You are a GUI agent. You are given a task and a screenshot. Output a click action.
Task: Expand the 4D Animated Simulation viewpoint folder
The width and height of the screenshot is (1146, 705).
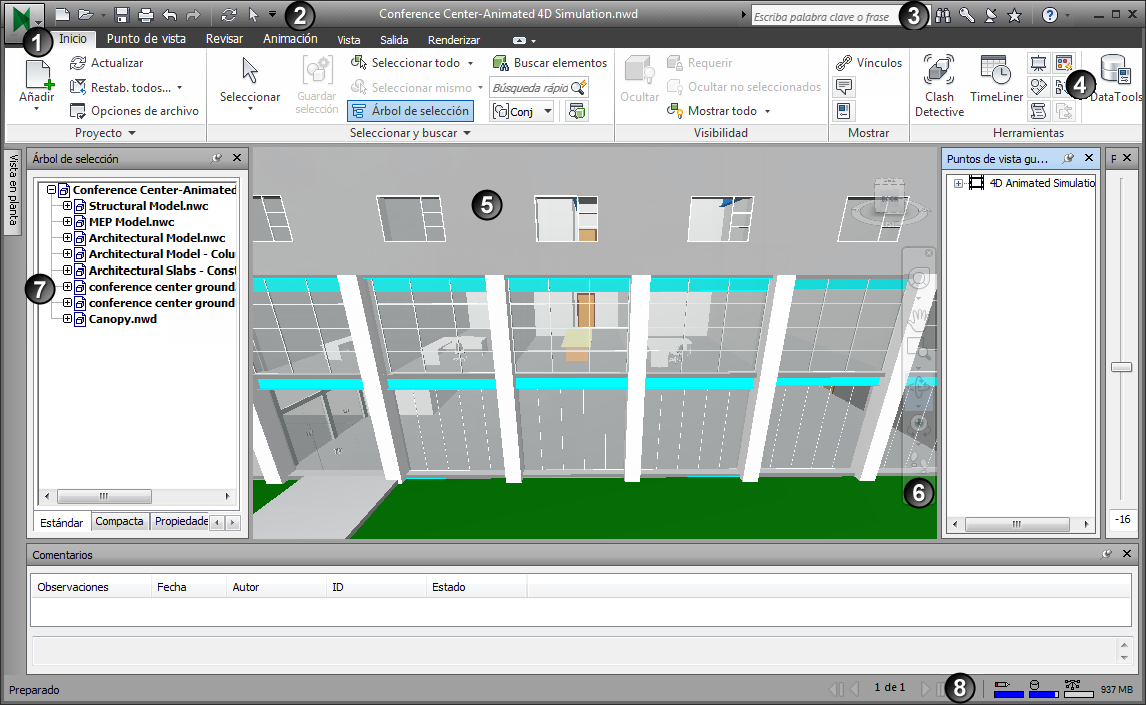958,183
